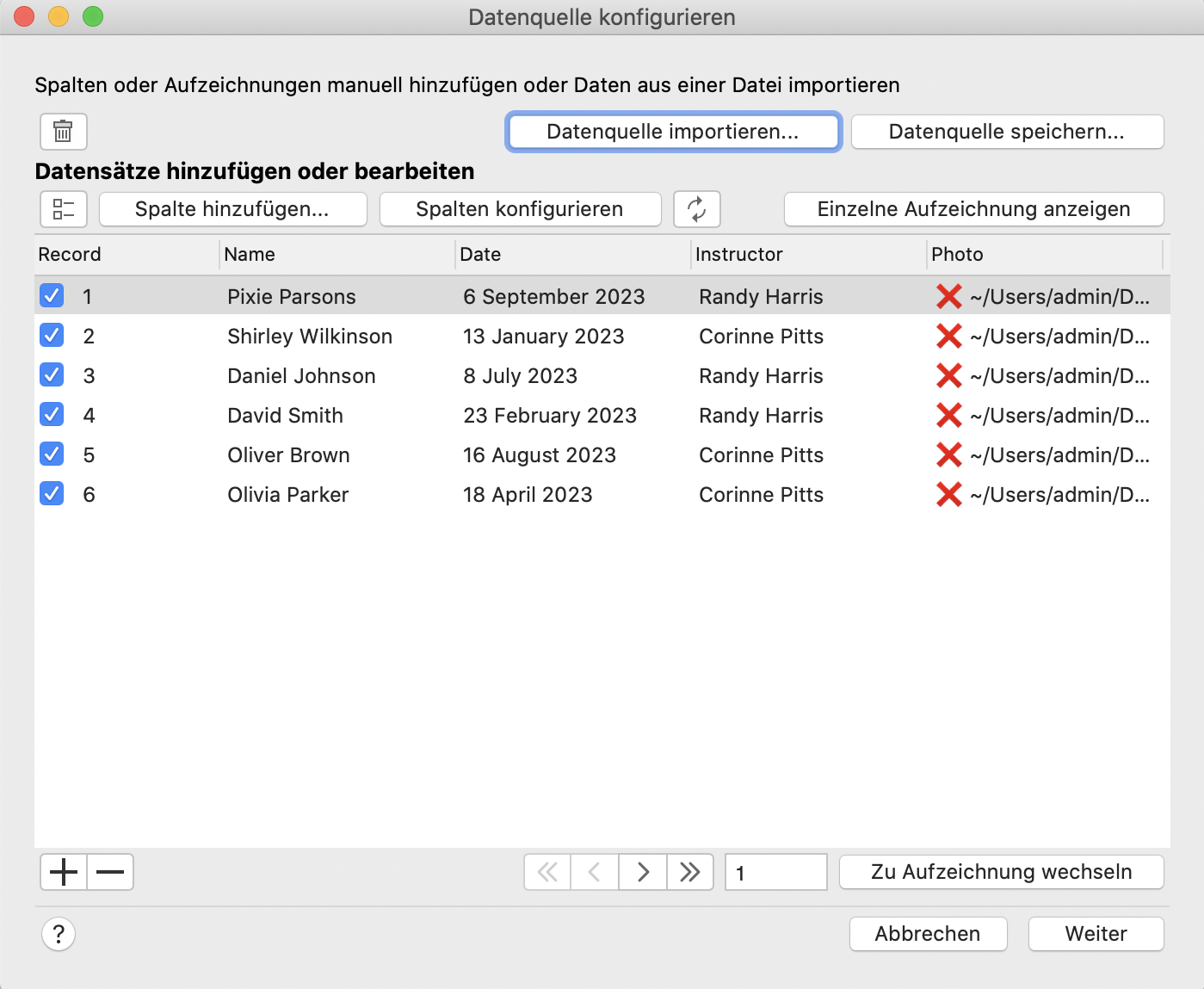This screenshot has width=1204, height=989.
Task: Go to previous record with the left arrow
Action: (595, 872)
